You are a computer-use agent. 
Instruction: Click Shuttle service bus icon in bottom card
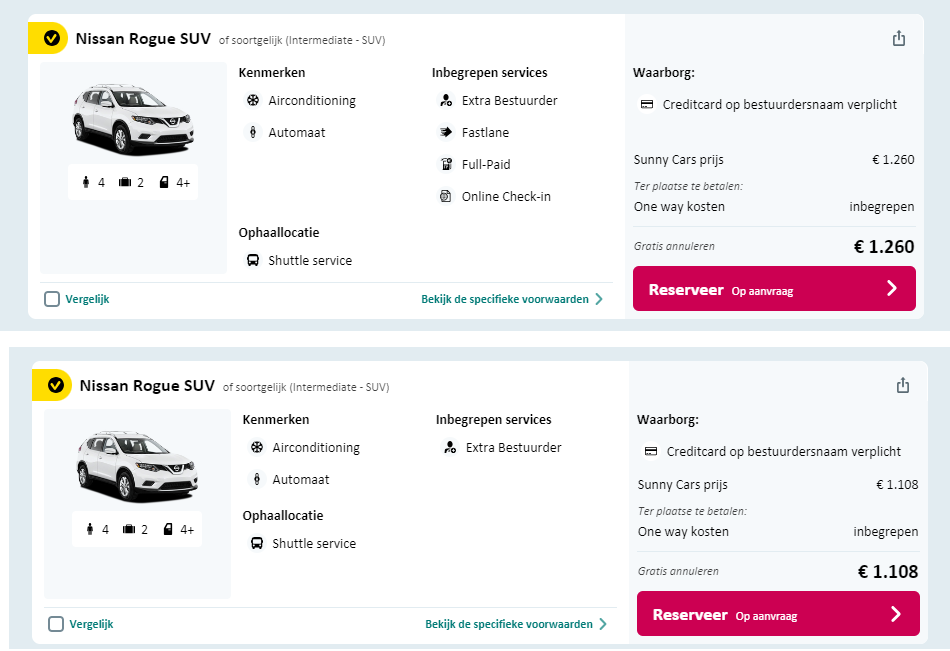pyautogui.click(x=256, y=544)
